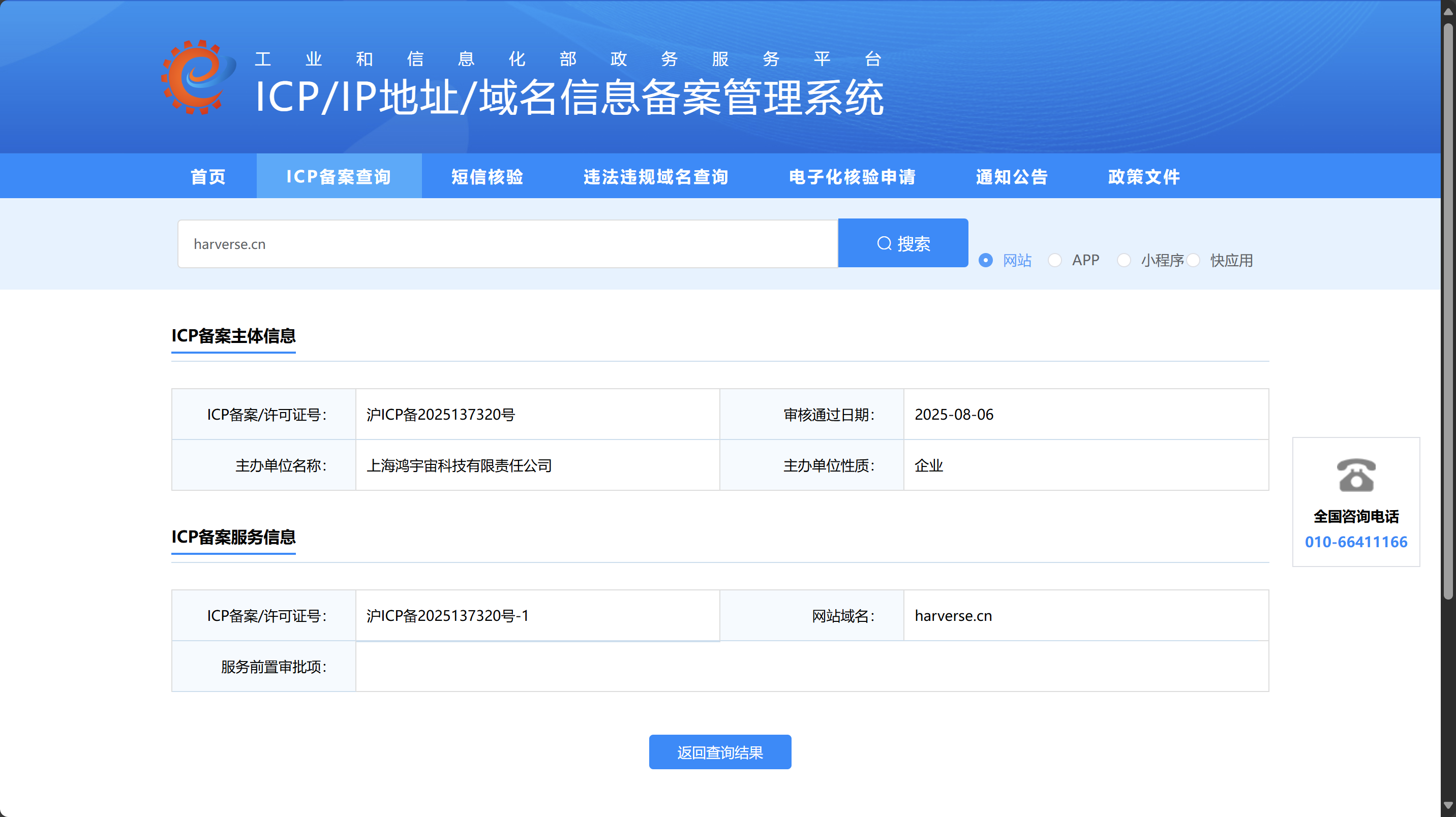Open the 政策文件 tab
Screen dimensions: 1456x817
point(1143,177)
